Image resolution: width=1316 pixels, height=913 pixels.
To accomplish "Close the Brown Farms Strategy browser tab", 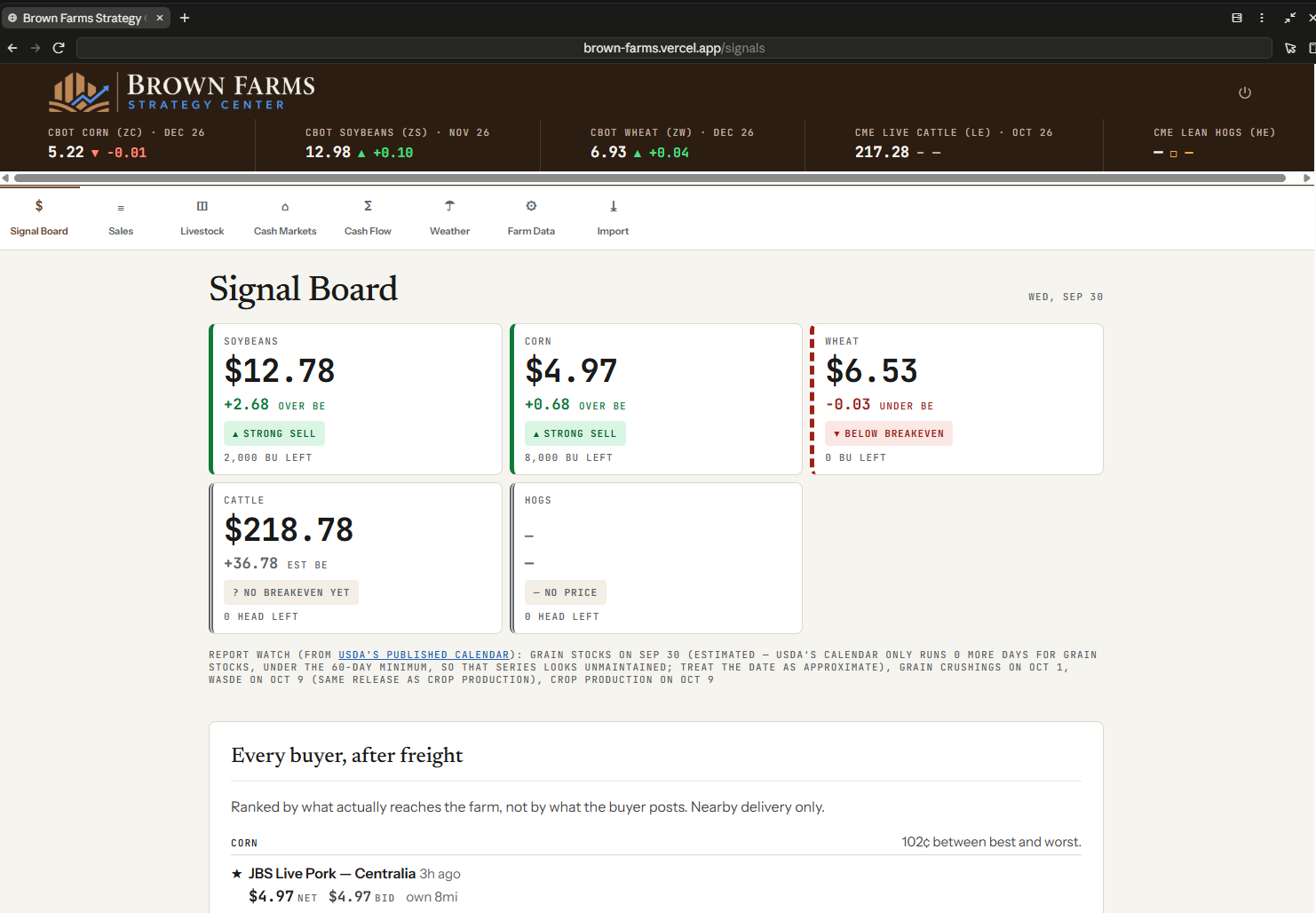I will pos(160,18).
